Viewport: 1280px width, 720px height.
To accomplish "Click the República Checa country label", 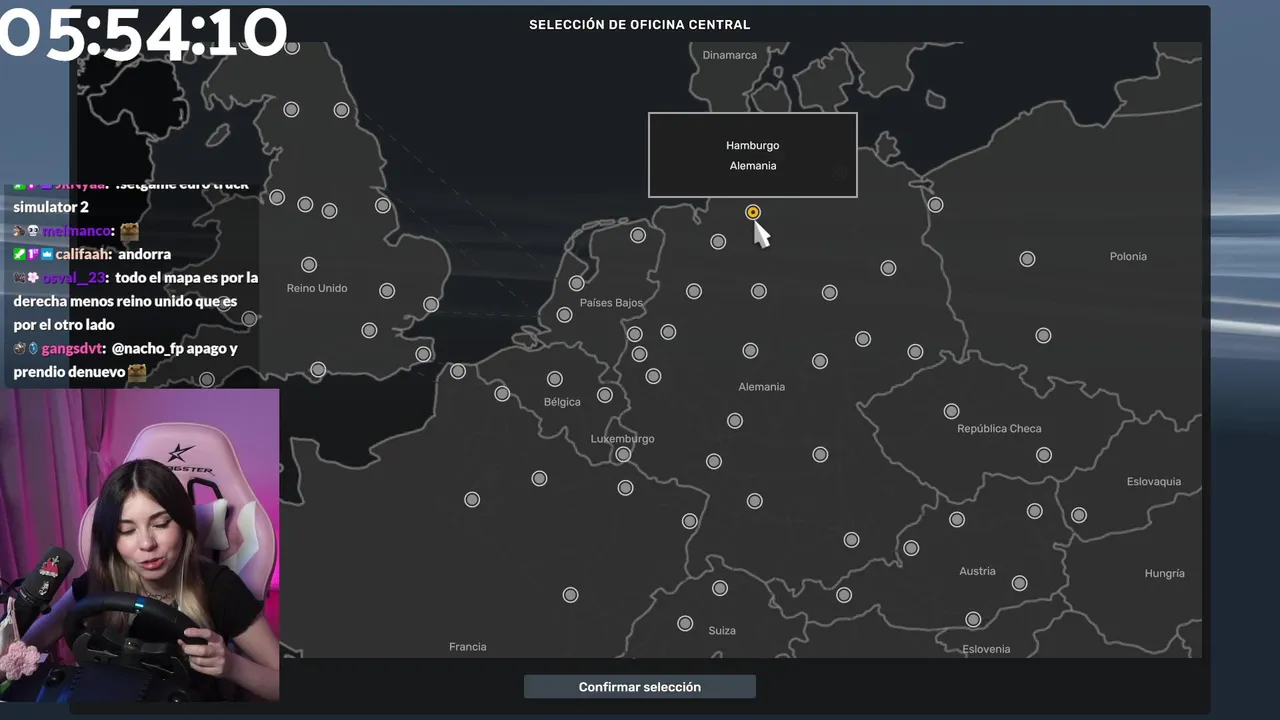I will pos(999,428).
